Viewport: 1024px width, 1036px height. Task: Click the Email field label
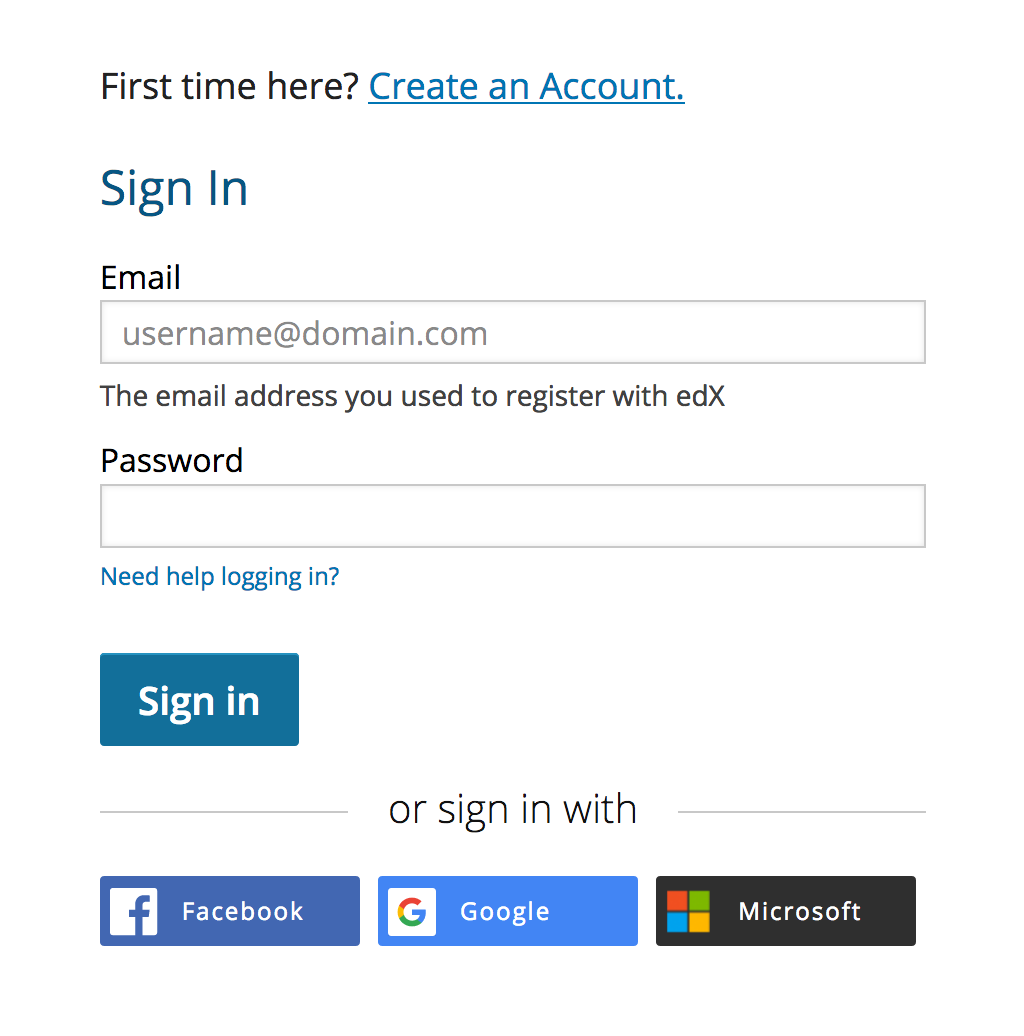[x=140, y=278]
